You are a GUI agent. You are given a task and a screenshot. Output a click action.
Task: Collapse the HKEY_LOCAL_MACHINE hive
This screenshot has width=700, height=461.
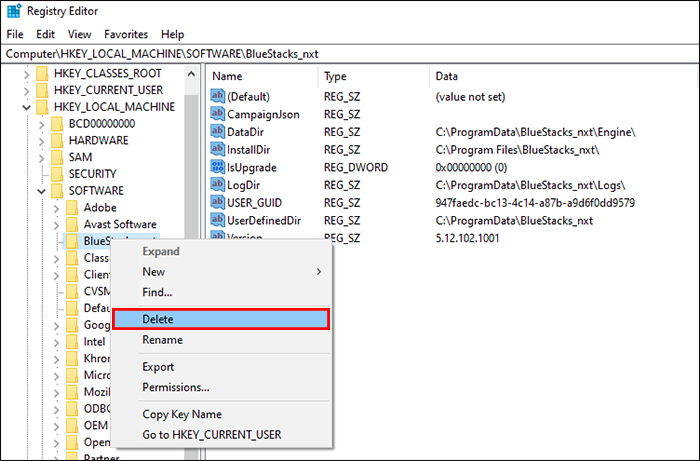(26, 107)
